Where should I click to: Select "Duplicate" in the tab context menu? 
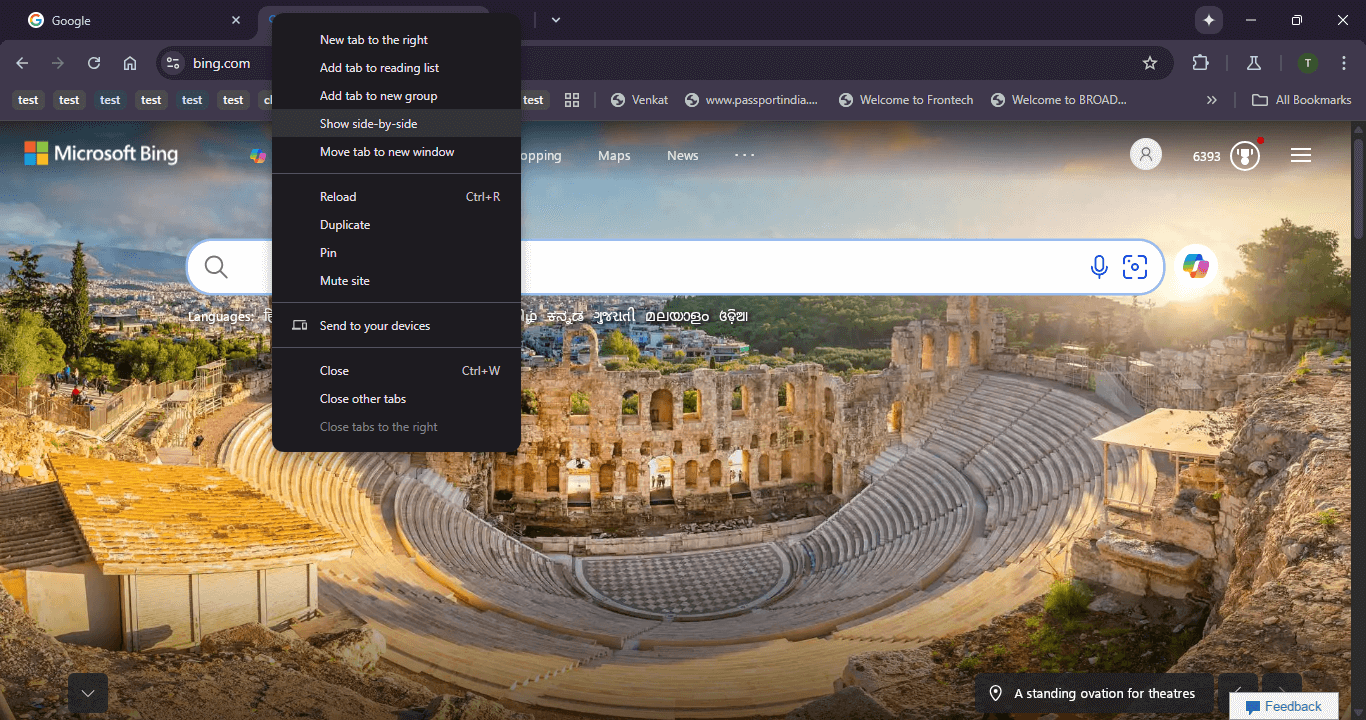click(x=345, y=225)
